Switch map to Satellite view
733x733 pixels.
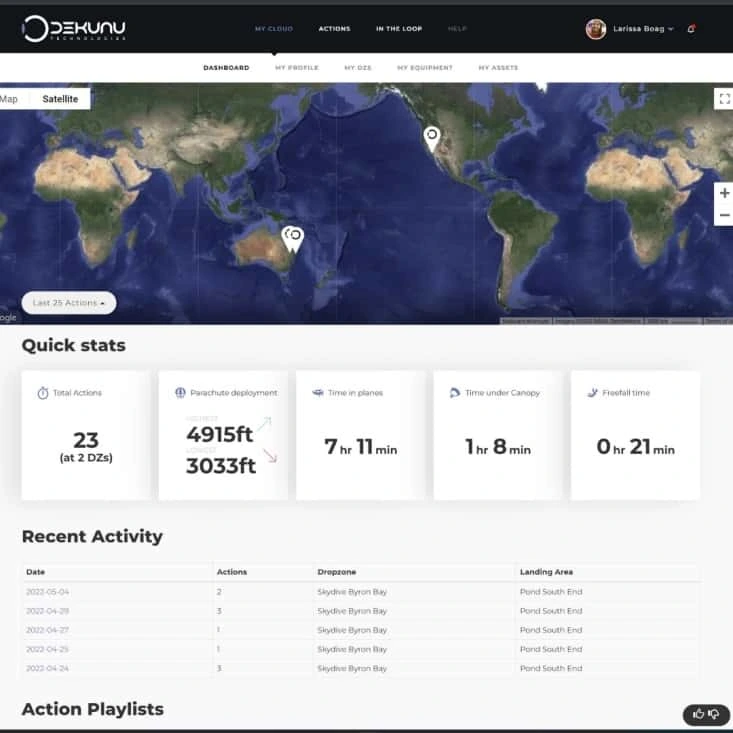tap(60, 99)
